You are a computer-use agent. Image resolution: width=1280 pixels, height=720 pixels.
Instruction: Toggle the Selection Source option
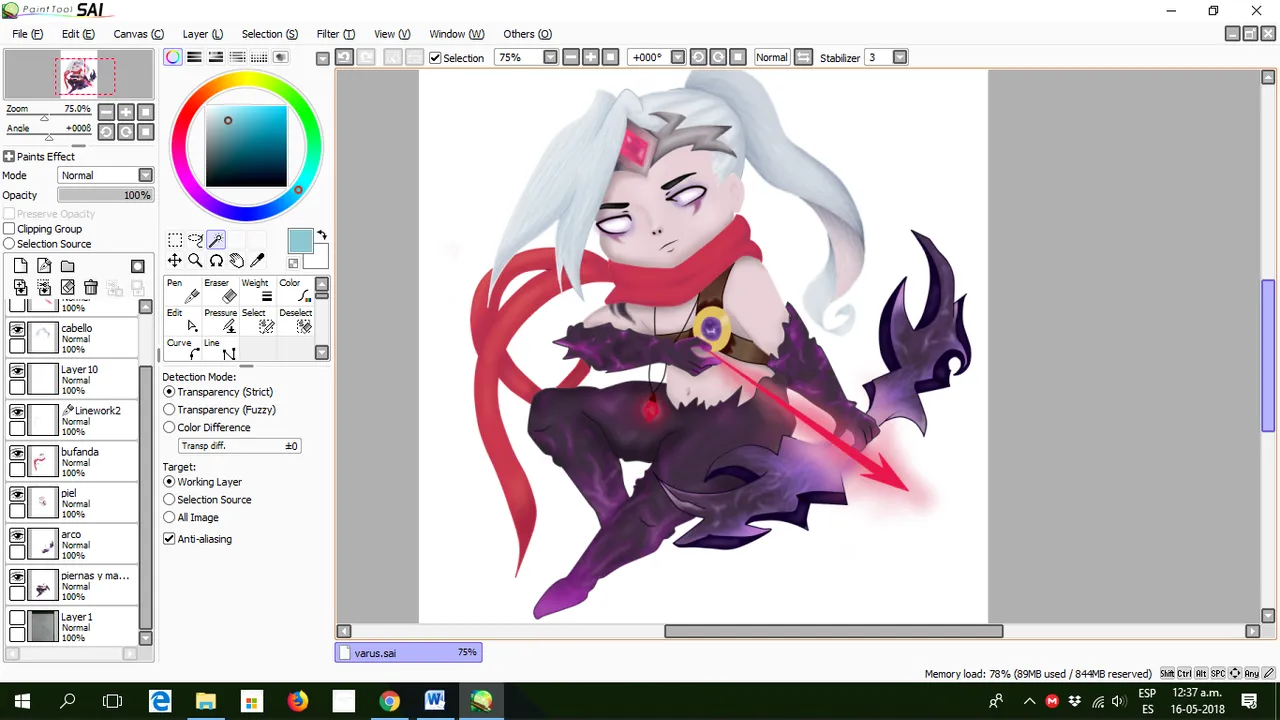(9, 244)
